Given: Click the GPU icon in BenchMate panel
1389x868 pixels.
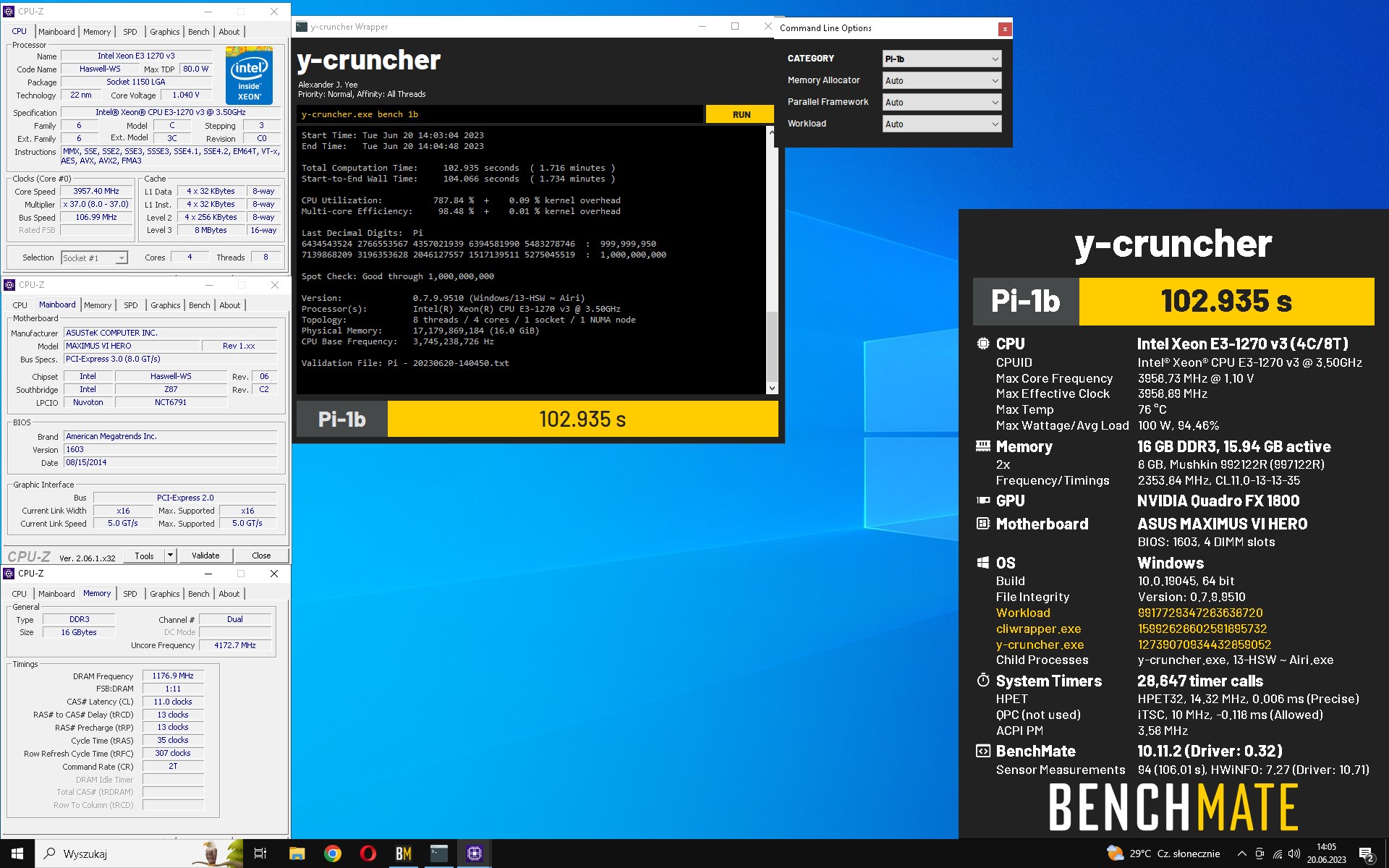Looking at the screenshot, I should click(982, 501).
